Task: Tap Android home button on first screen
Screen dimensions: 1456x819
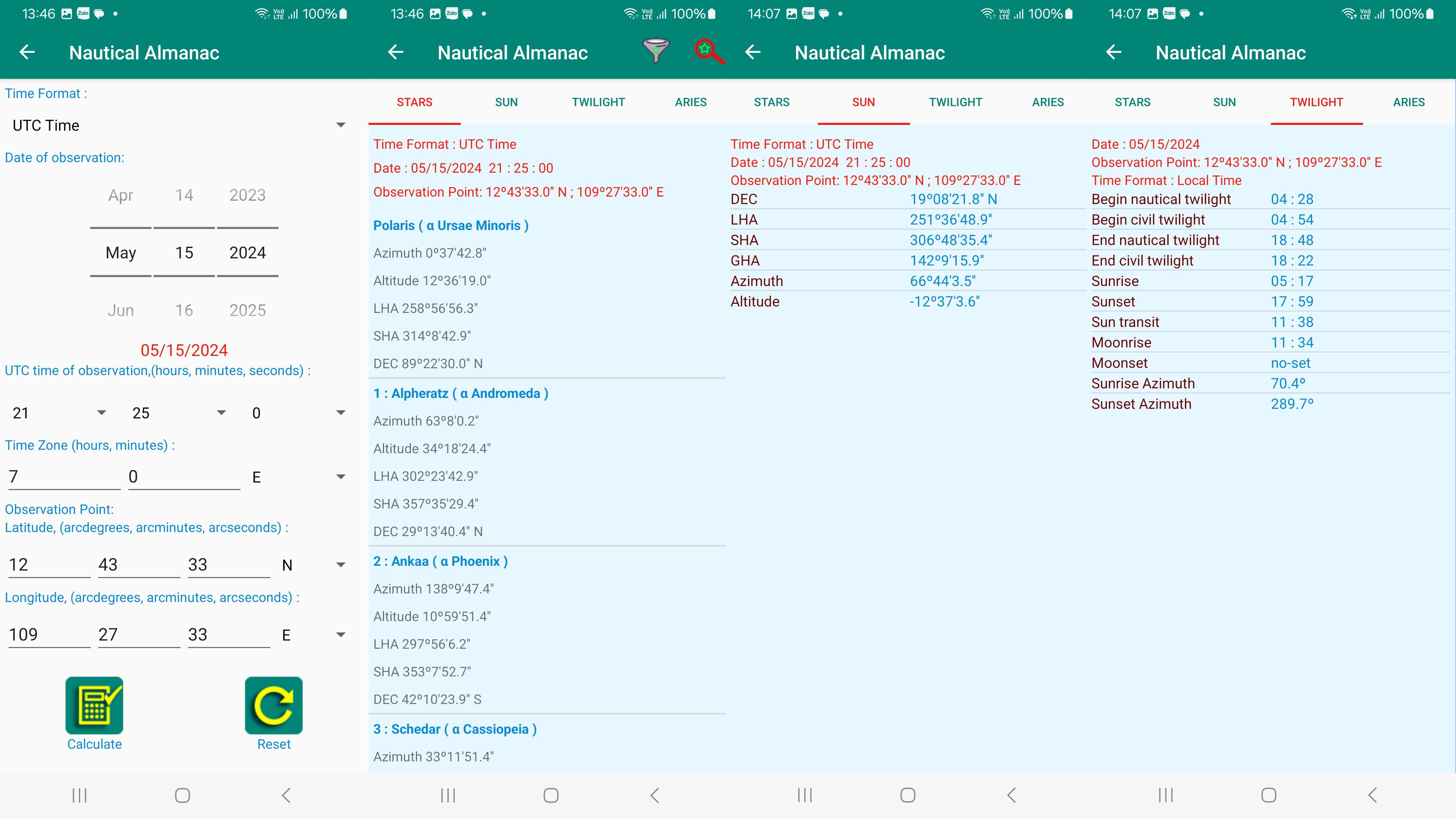Action: [182, 795]
